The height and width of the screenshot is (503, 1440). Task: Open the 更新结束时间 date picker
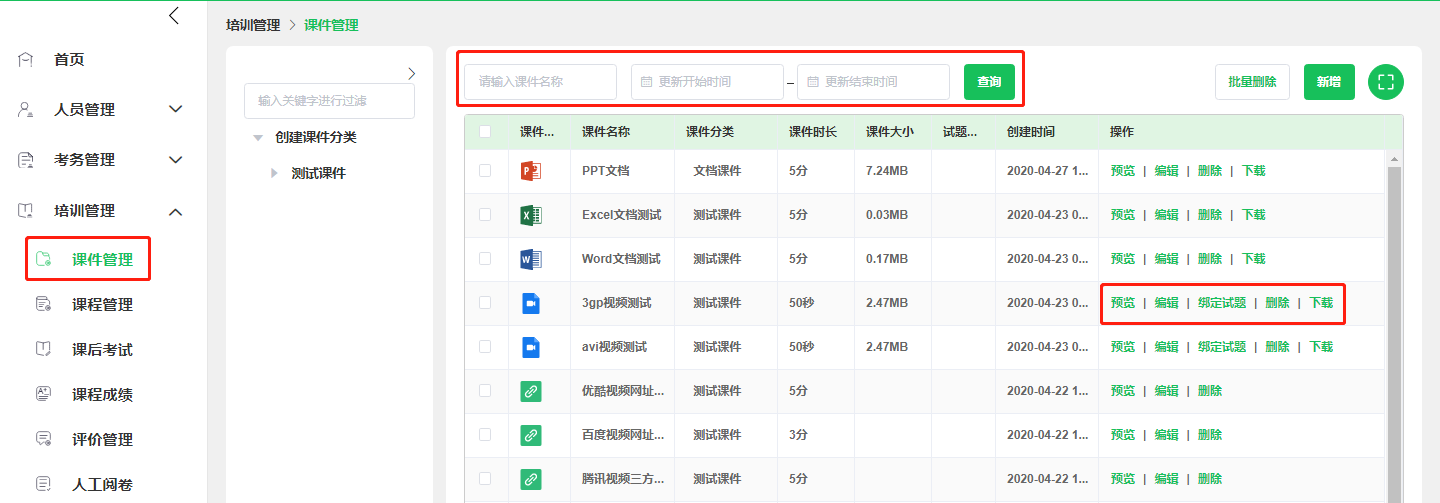point(873,82)
